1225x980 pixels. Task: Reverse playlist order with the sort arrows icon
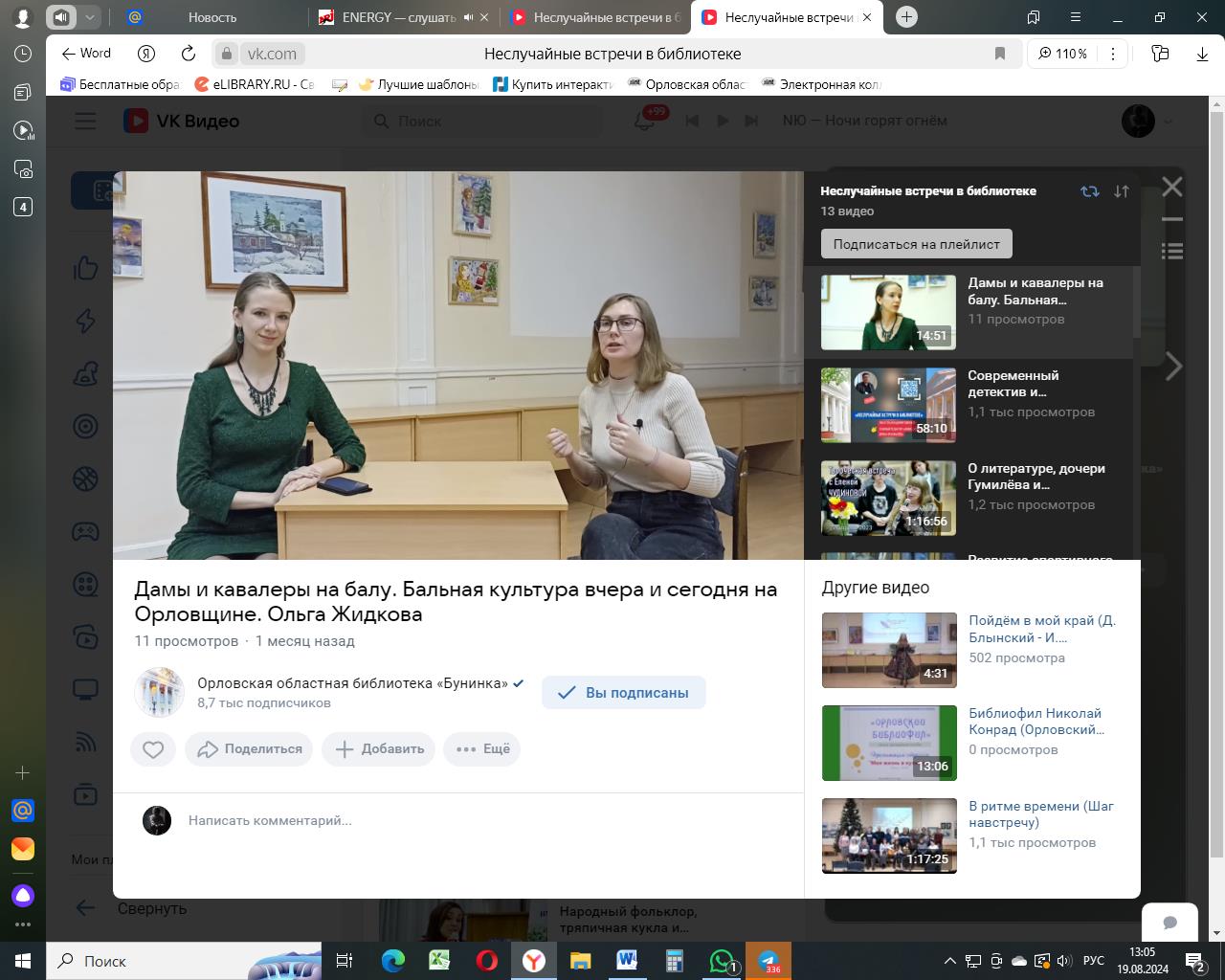(x=1122, y=191)
